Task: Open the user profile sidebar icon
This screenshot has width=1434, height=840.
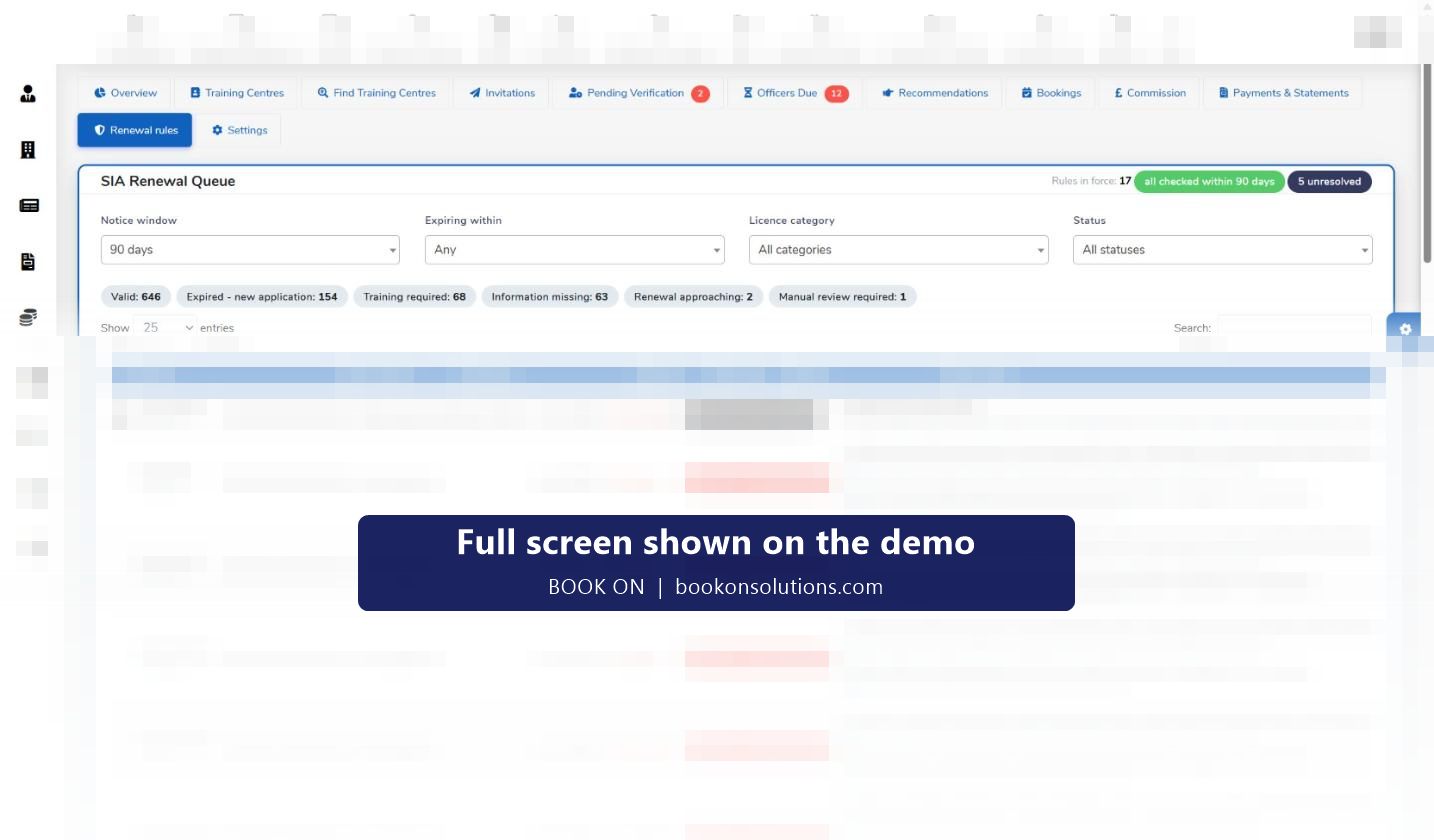Action: click(x=28, y=93)
